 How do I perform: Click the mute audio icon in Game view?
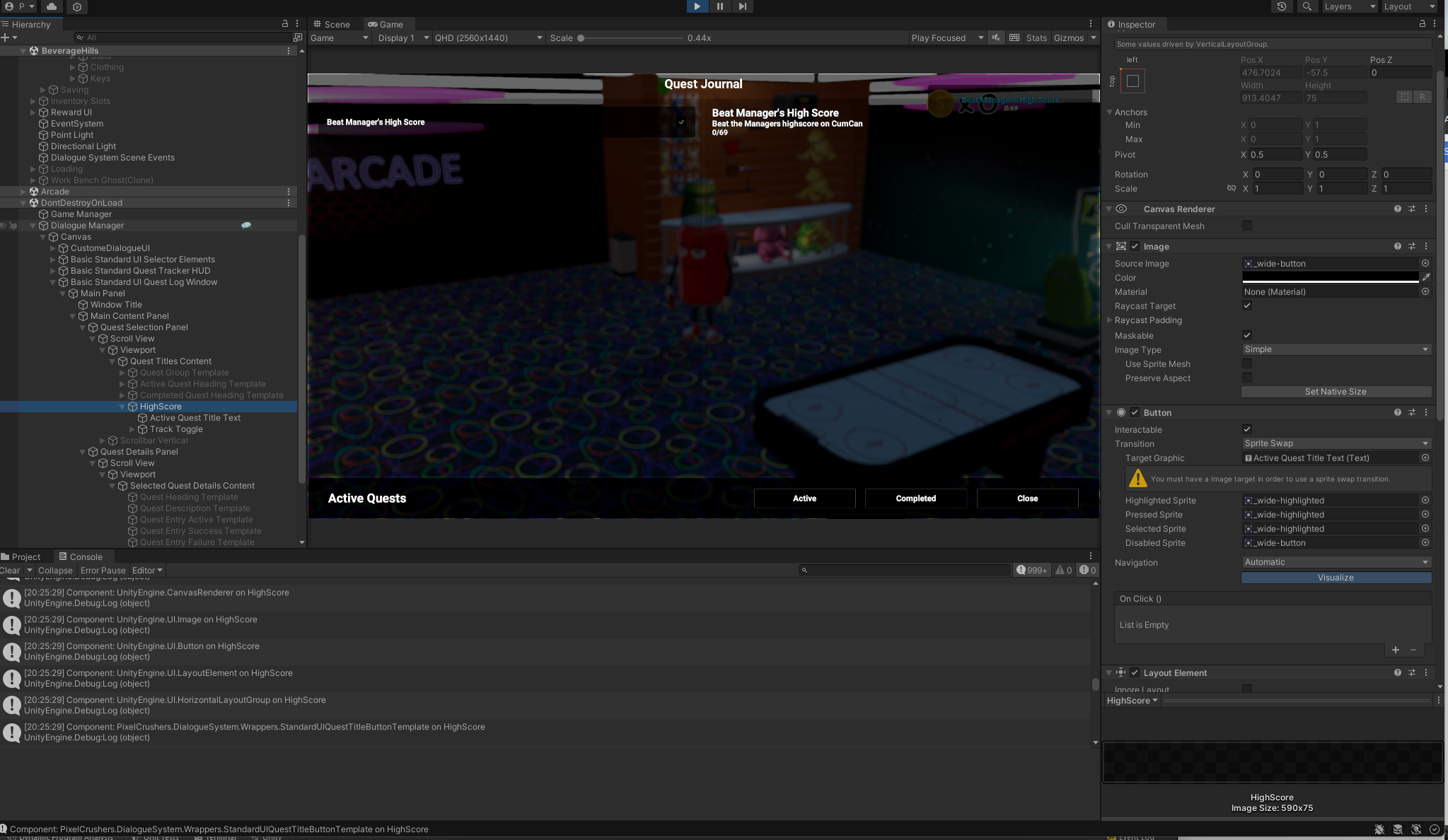(996, 37)
